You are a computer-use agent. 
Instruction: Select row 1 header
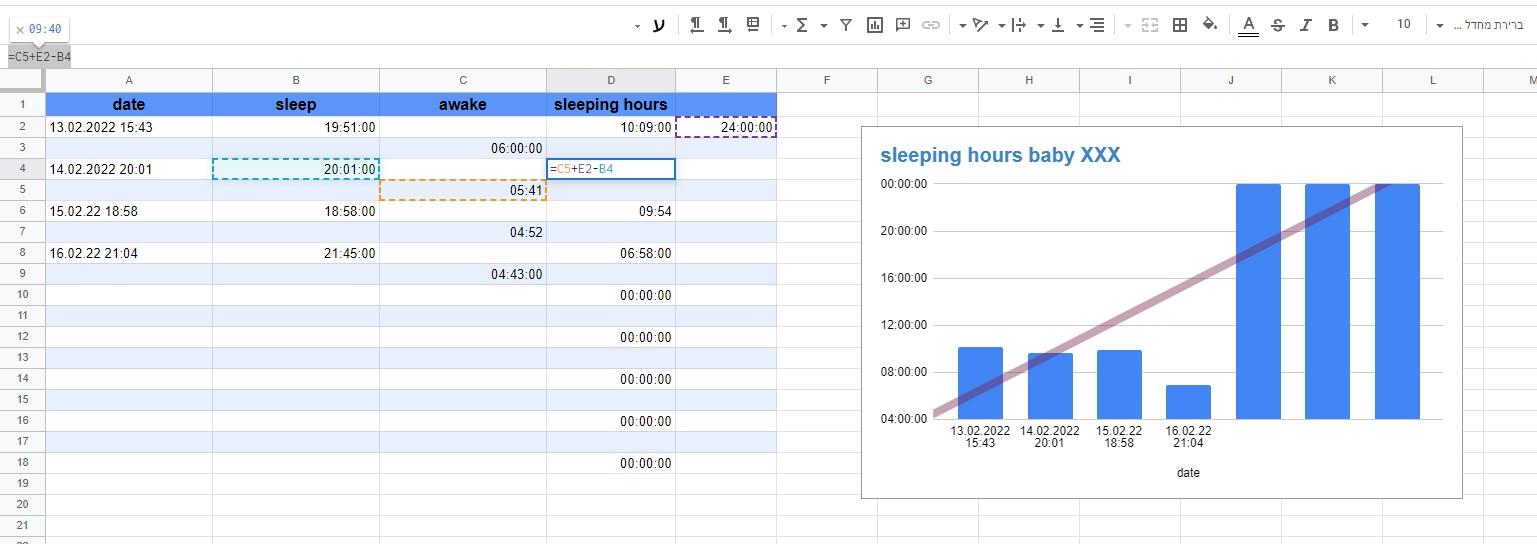[x=22, y=104]
